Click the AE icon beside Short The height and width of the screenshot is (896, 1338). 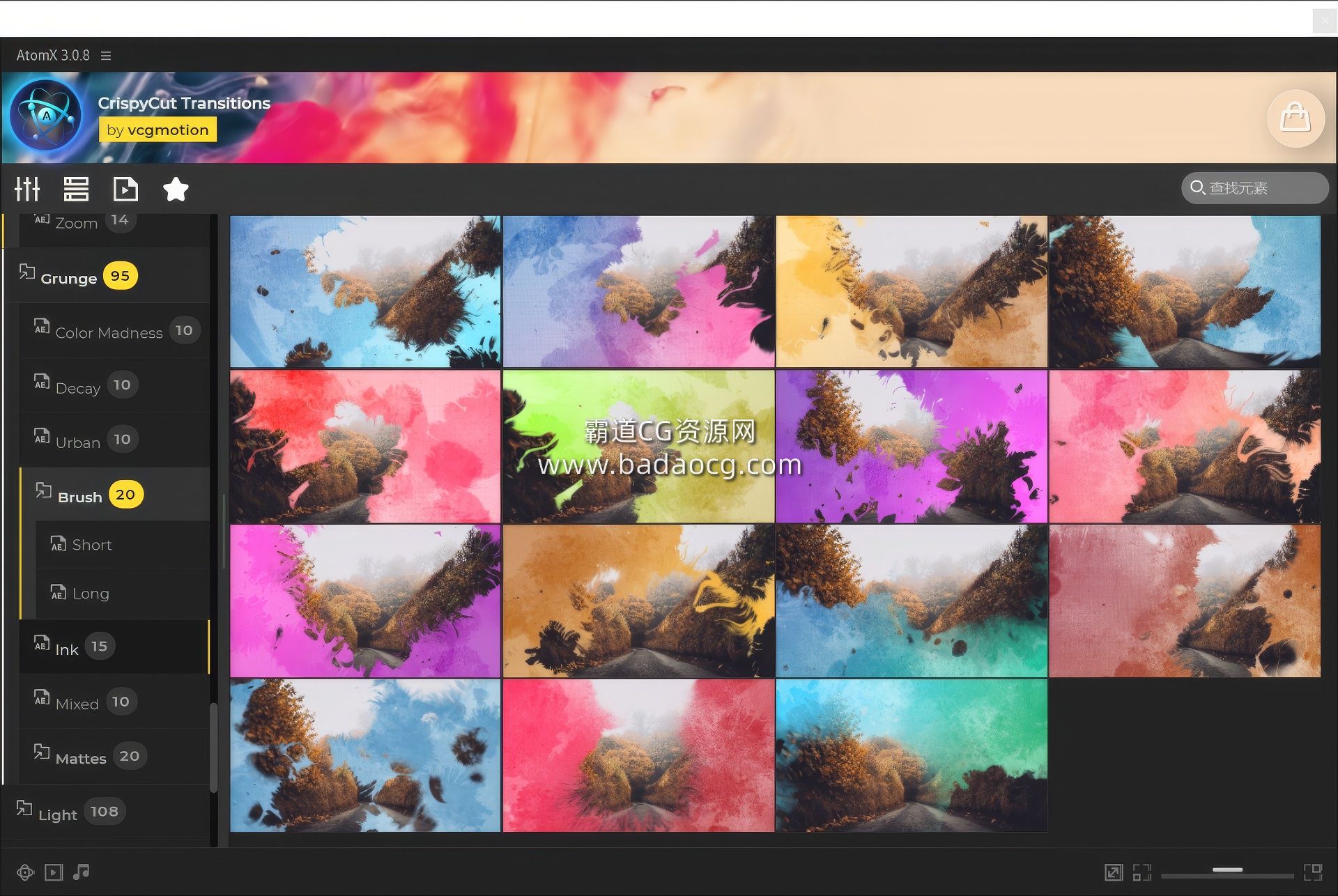pyautogui.click(x=59, y=543)
